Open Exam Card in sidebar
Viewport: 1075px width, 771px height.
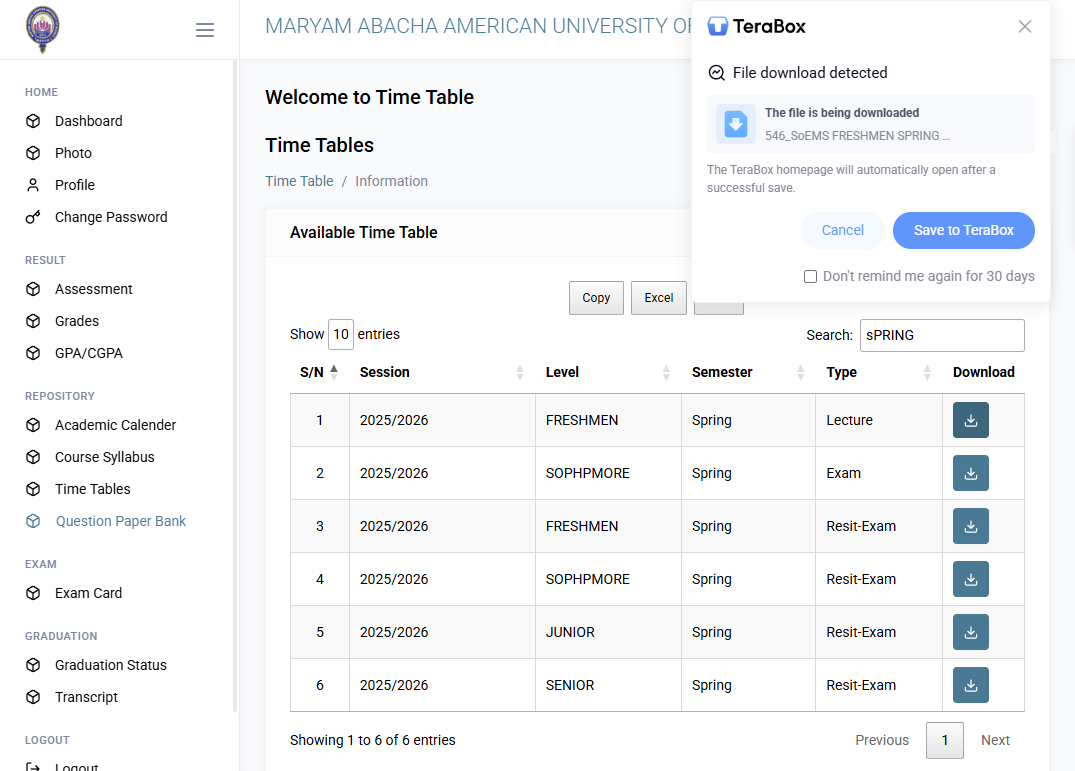coord(88,593)
